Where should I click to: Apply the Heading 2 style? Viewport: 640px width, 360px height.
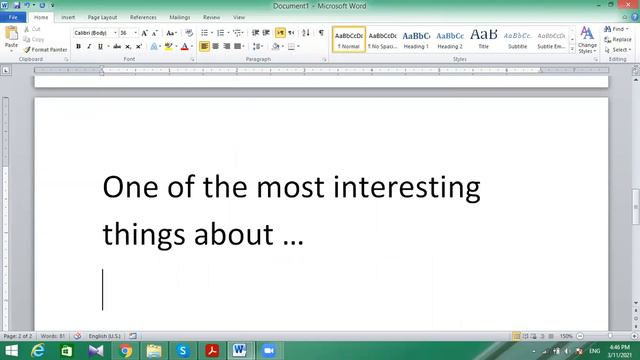450,40
